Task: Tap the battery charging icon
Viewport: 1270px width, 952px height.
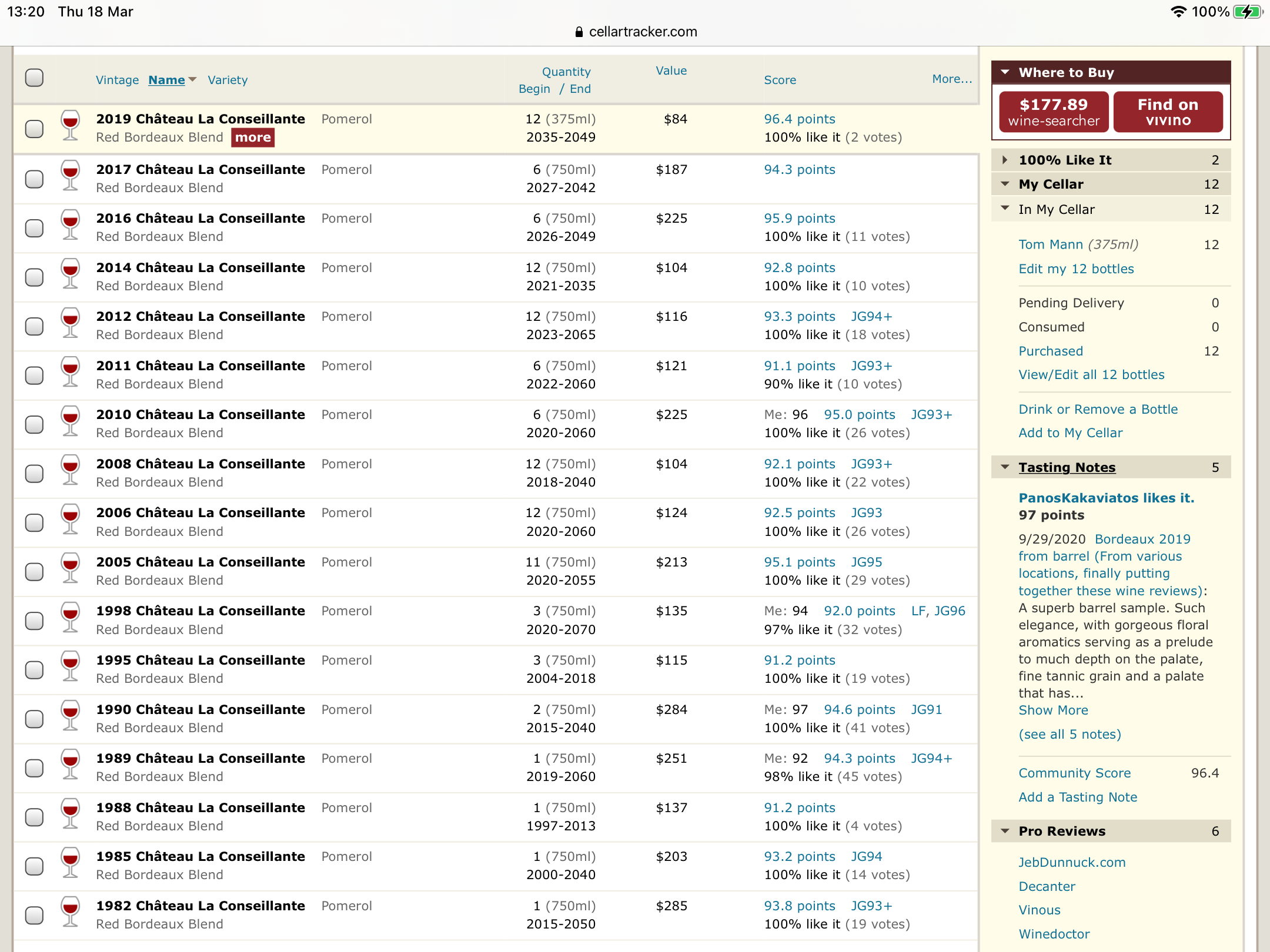Action: click(x=1249, y=12)
